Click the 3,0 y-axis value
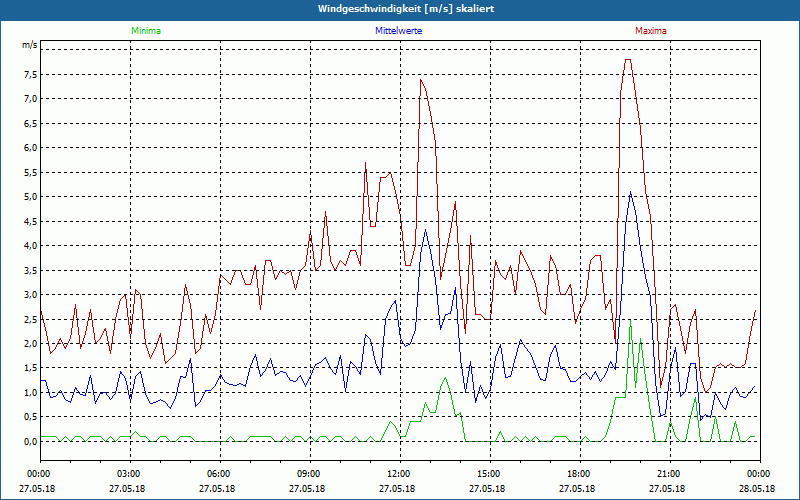The height and width of the screenshot is (500, 800). tap(30, 295)
